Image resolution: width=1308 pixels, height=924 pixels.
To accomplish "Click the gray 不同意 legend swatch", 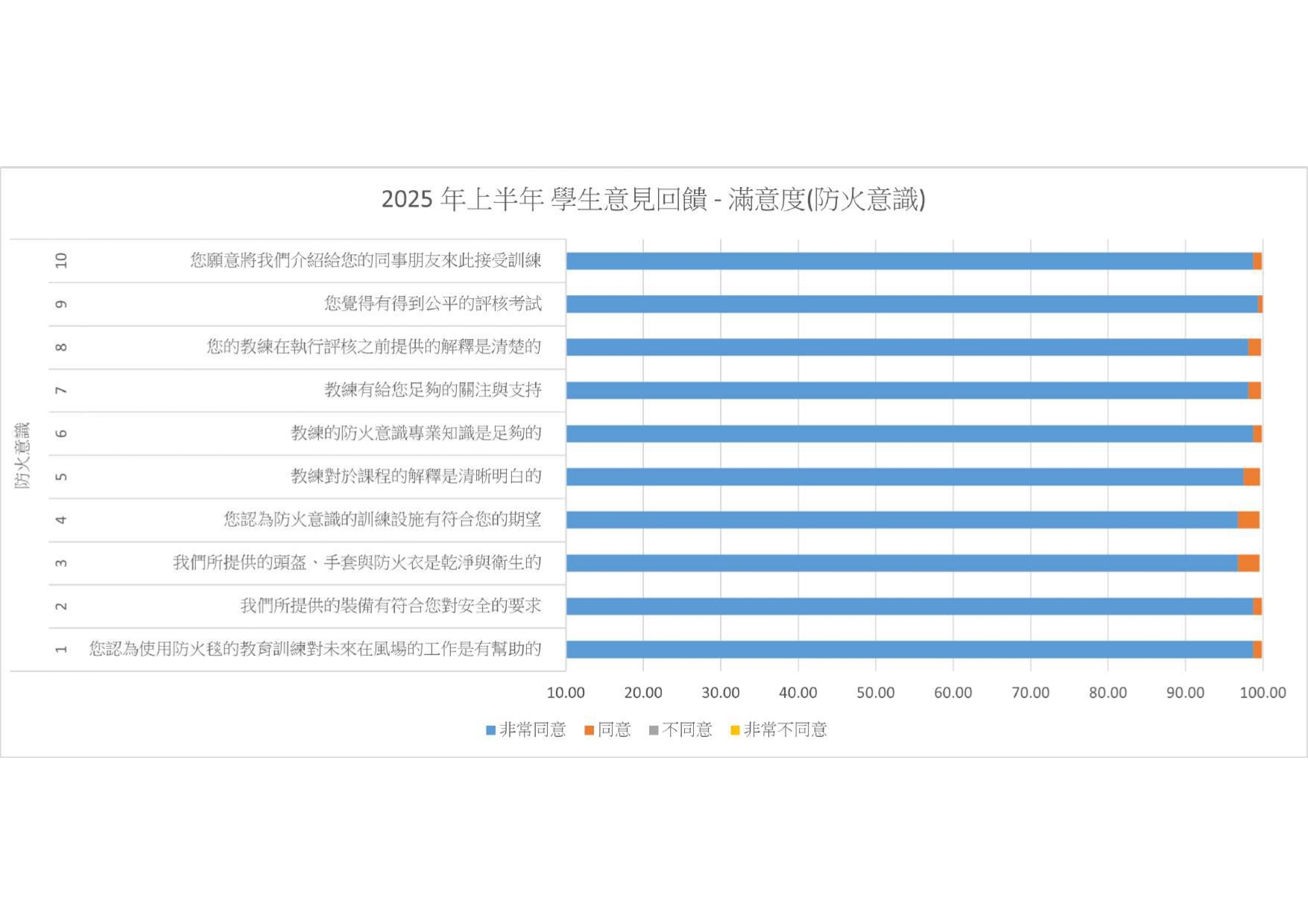I will click(654, 730).
